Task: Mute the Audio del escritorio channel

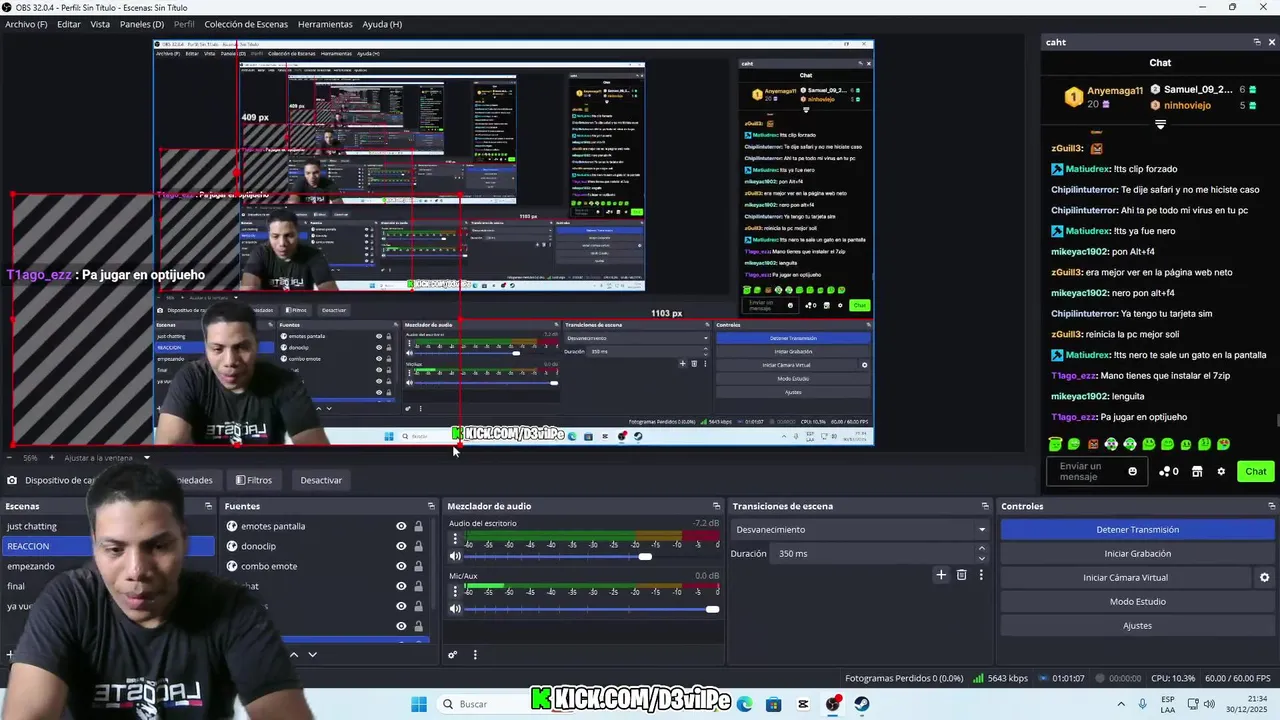Action: pos(455,556)
